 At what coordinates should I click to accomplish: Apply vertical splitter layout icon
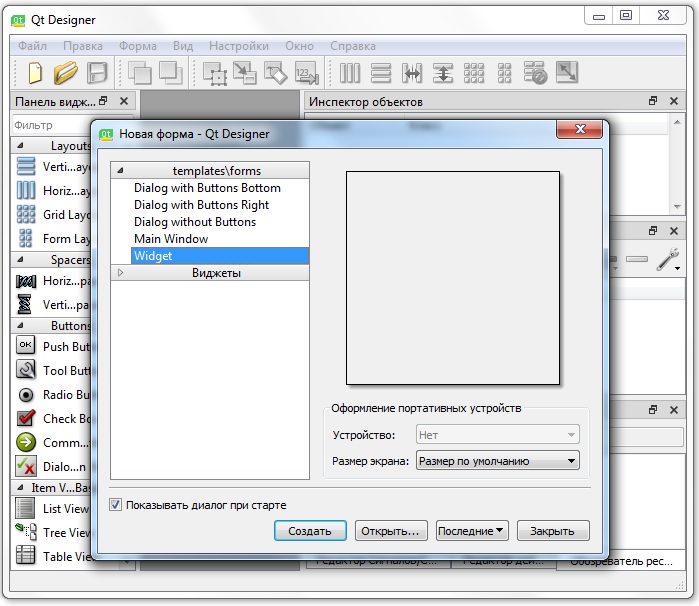pos(443,73)
